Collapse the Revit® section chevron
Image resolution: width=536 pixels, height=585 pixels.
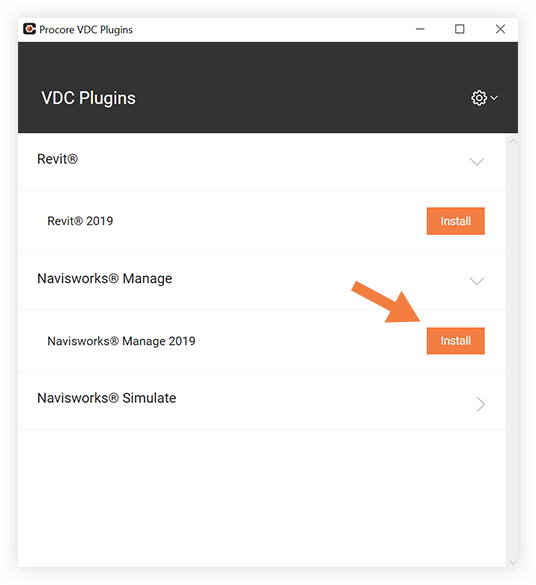tap(476, 162)
